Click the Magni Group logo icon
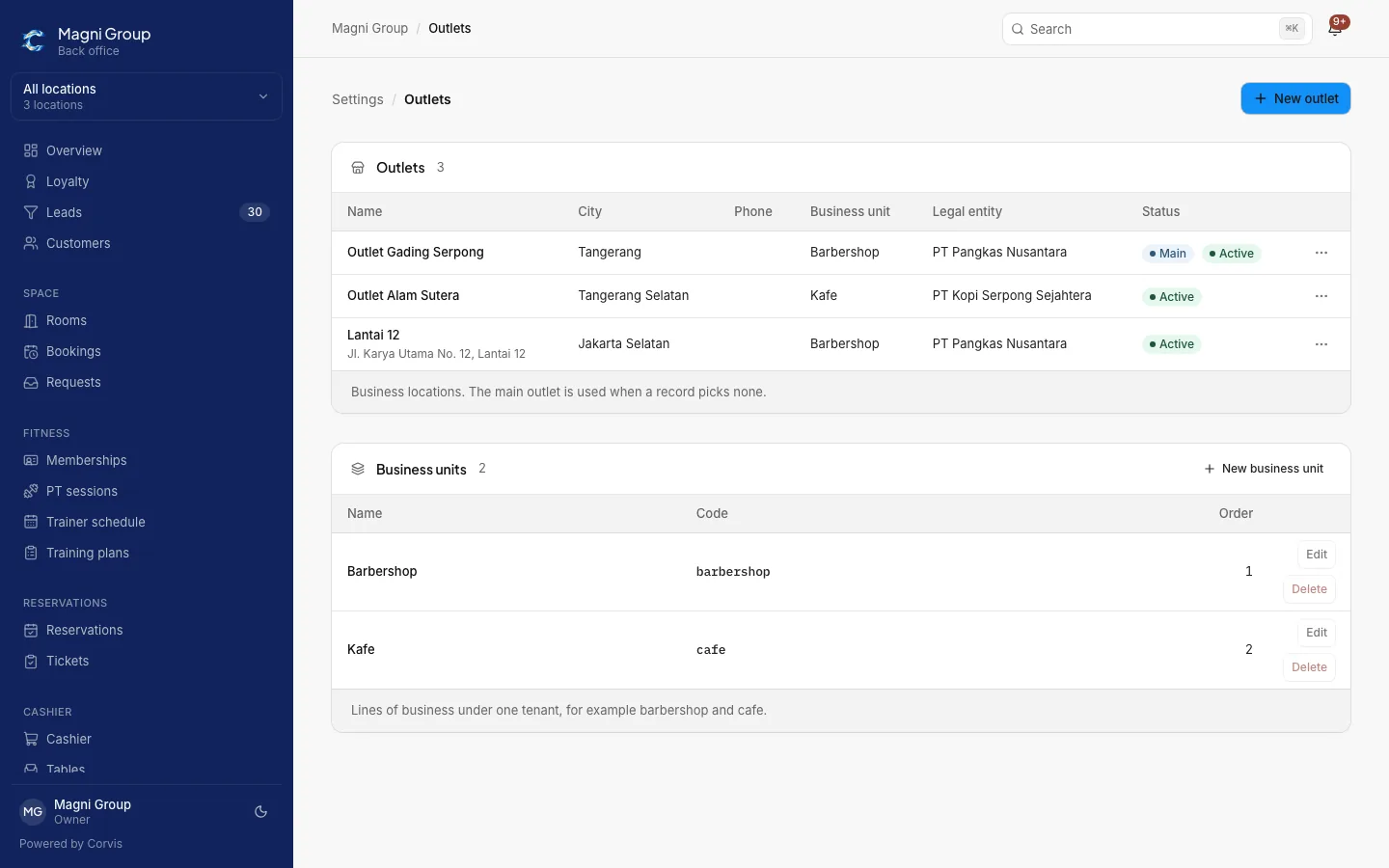The height and width of the screenshot is (868, 1389). click(34, 41)
